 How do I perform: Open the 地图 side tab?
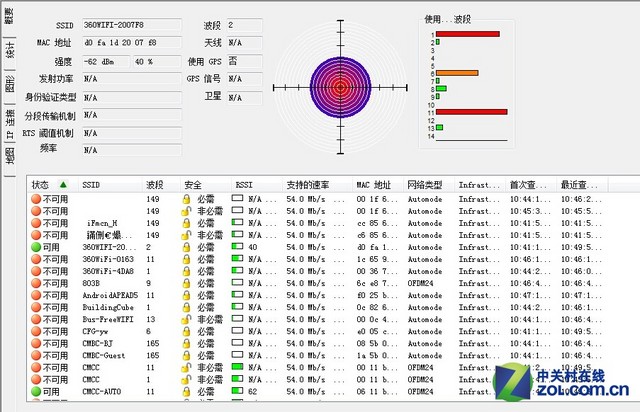click(9, 156)
